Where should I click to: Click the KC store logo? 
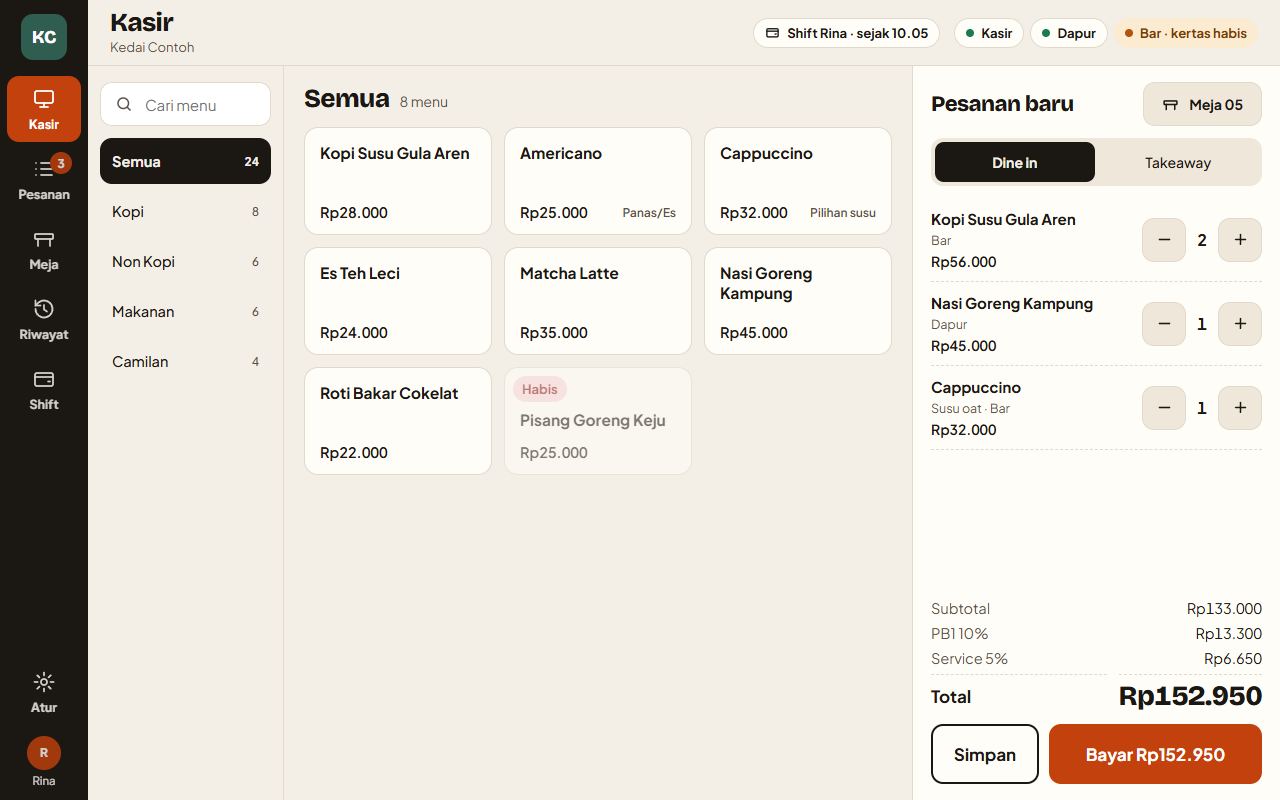(44, 37)
